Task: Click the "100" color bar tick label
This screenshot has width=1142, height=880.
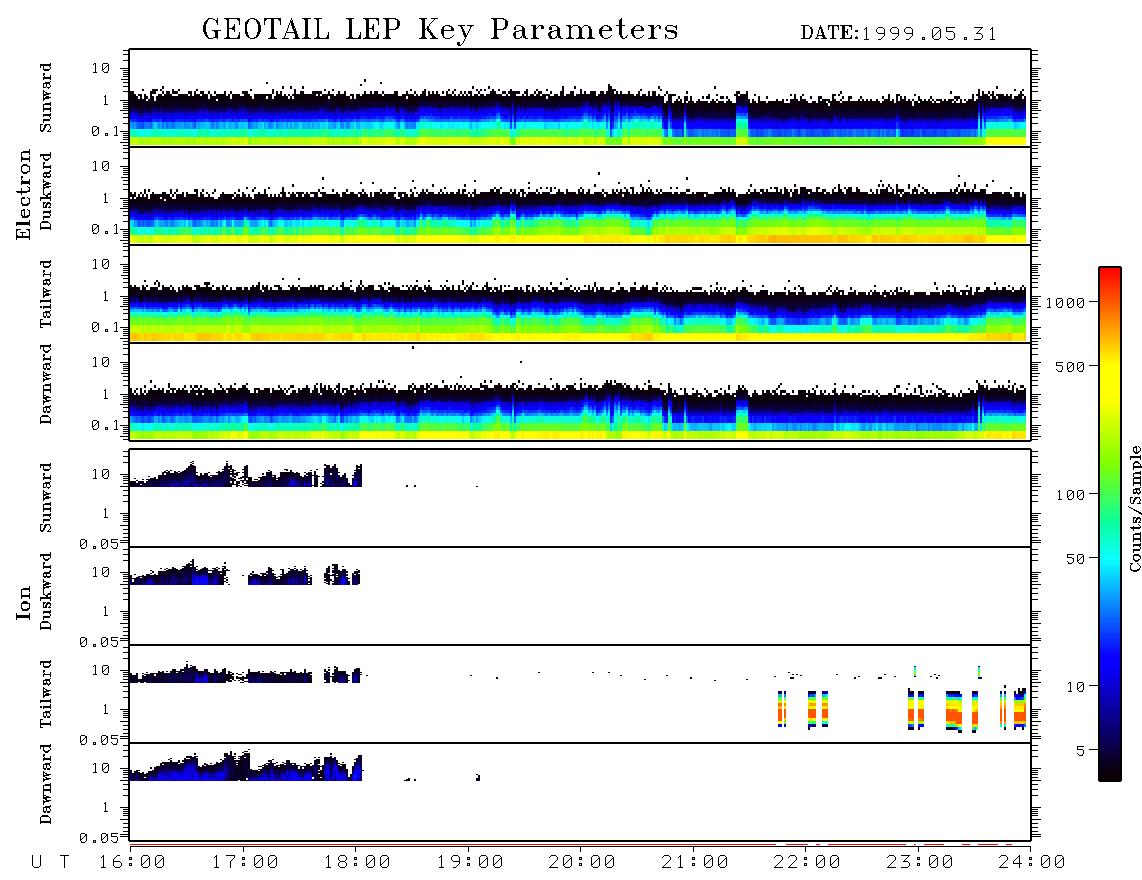Action: (1070, 495)
